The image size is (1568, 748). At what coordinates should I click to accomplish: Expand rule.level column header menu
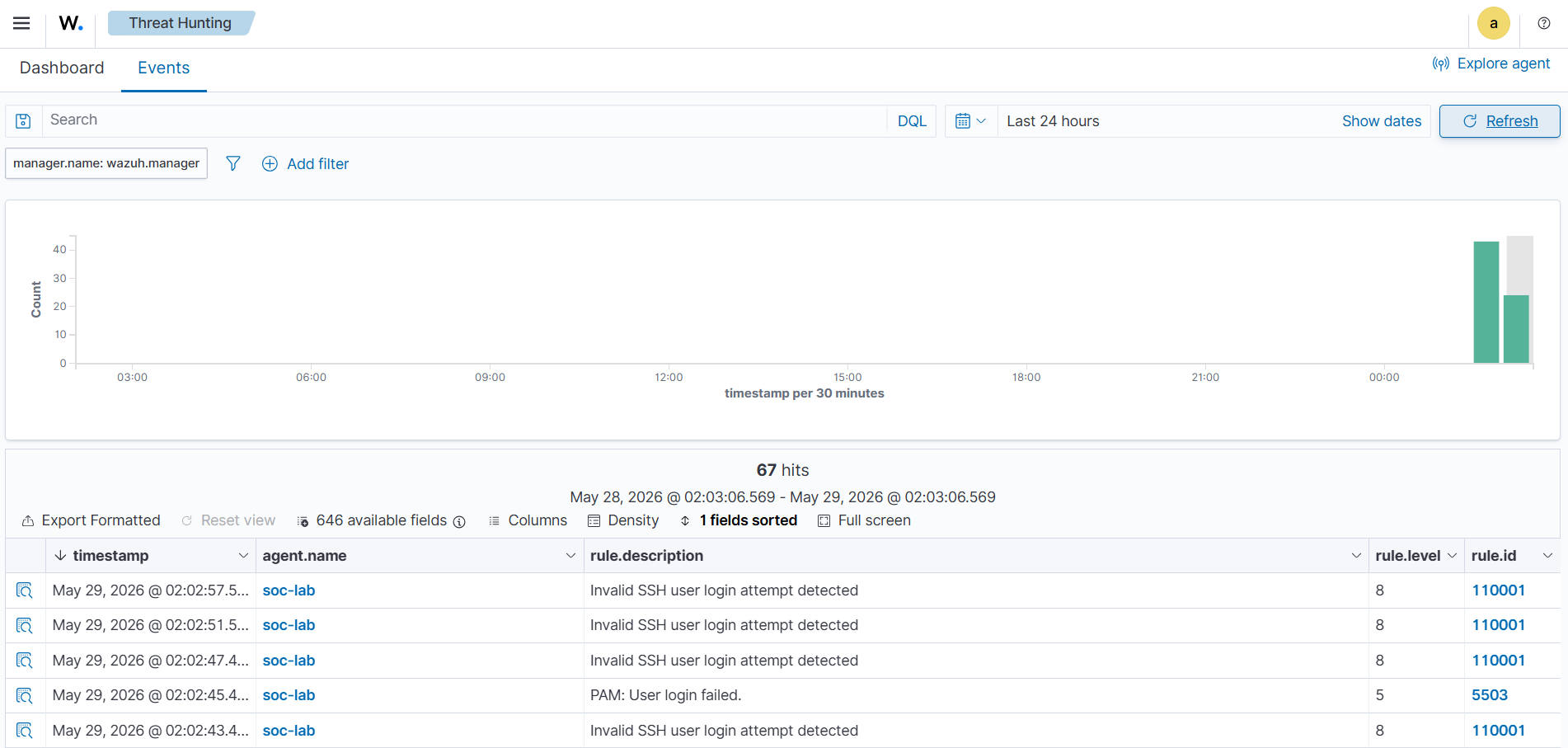coord(1452,556)
